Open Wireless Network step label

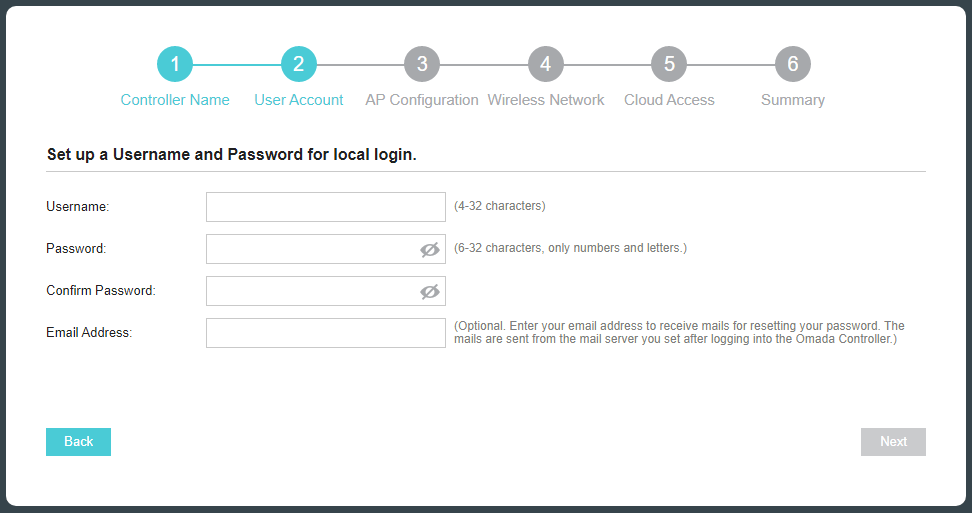coord(545,100)
